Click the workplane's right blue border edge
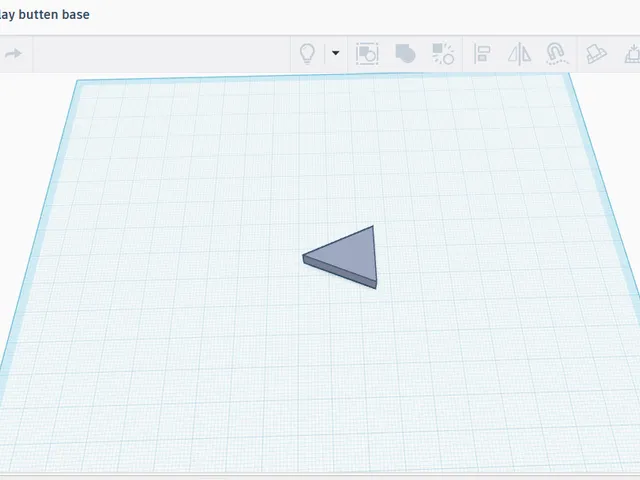640x480 pixels. tap(604, 184)
